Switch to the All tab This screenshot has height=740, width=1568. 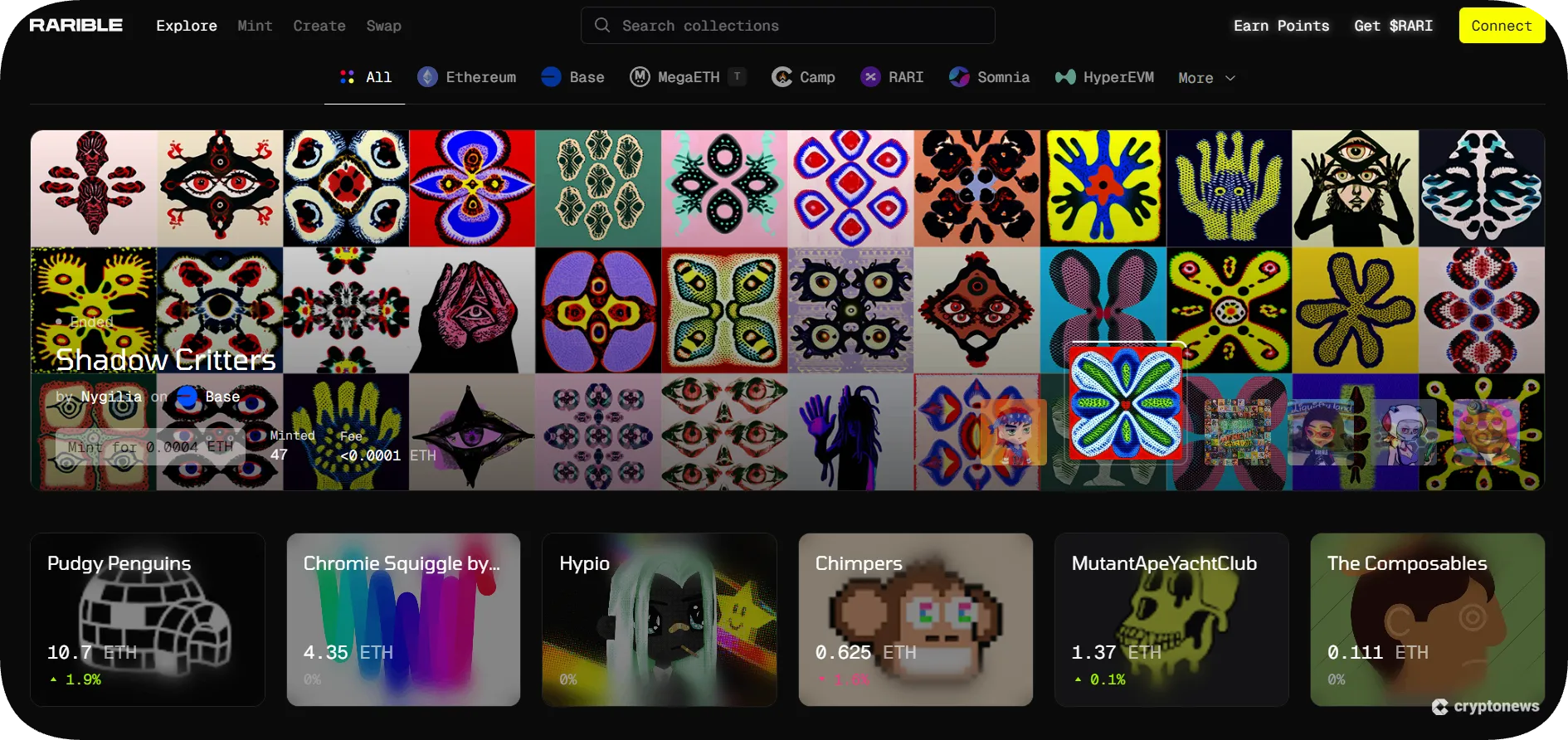(x=365, y=77)
